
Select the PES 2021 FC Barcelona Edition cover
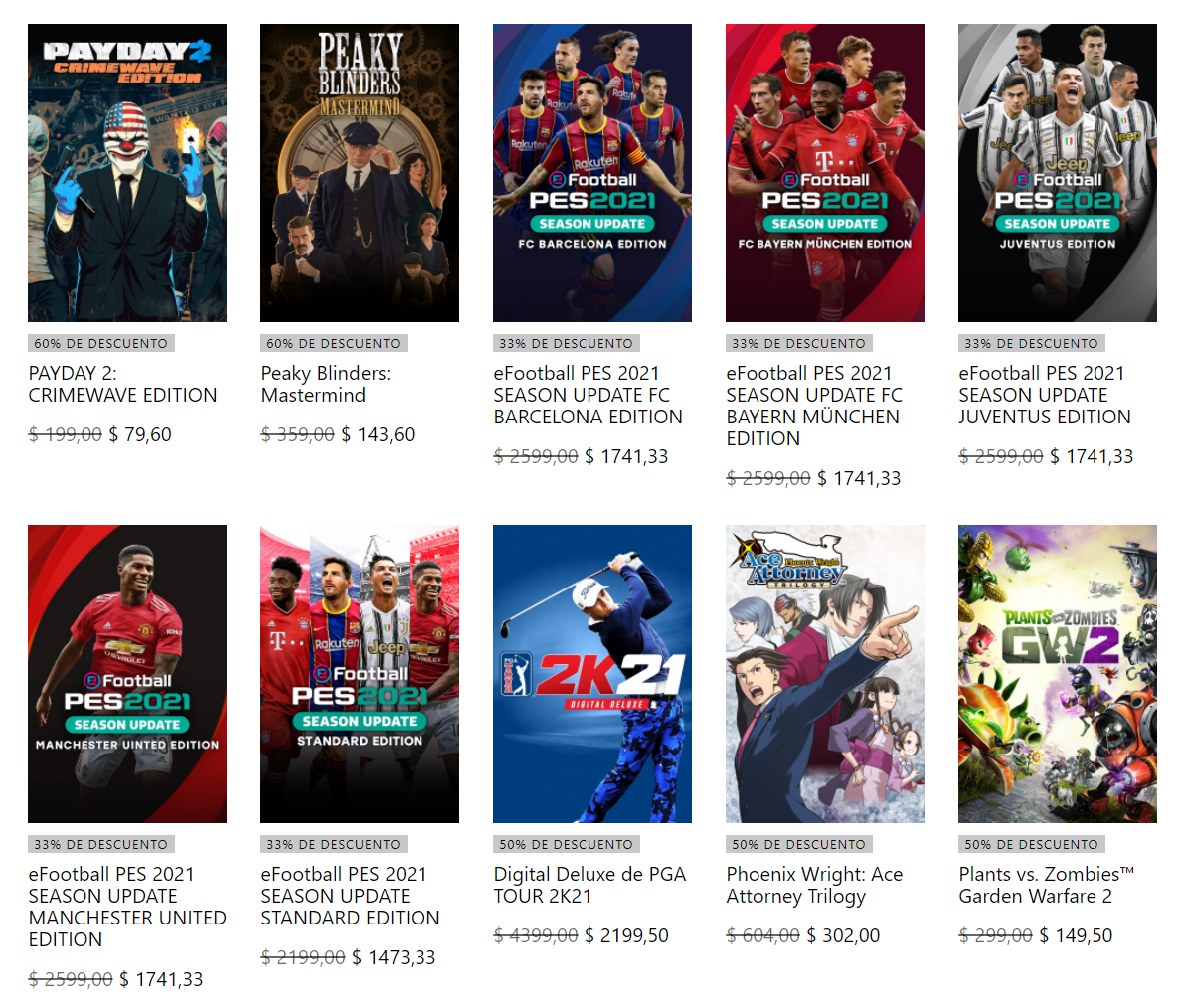(x=592, y=173)
